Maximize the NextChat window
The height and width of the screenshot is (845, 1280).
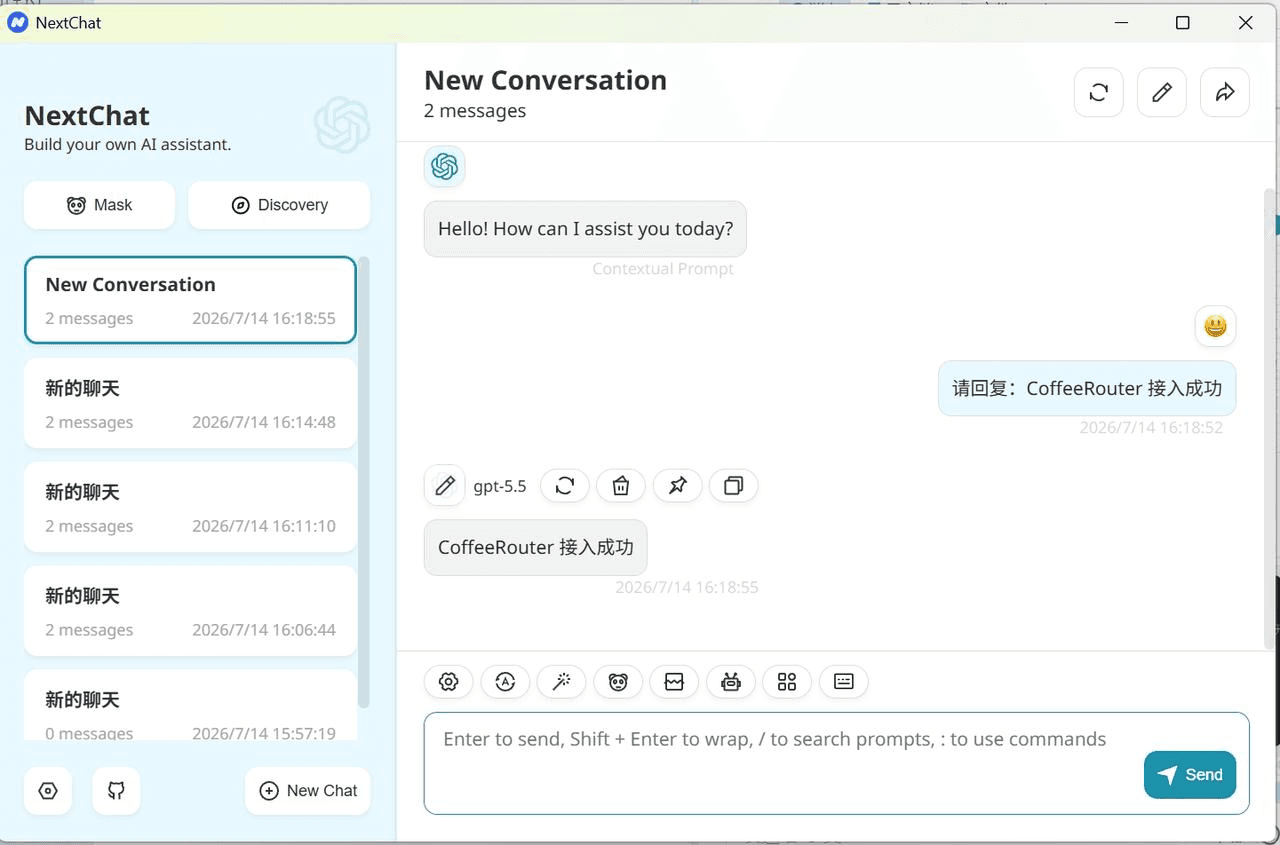click(1183, 22)
